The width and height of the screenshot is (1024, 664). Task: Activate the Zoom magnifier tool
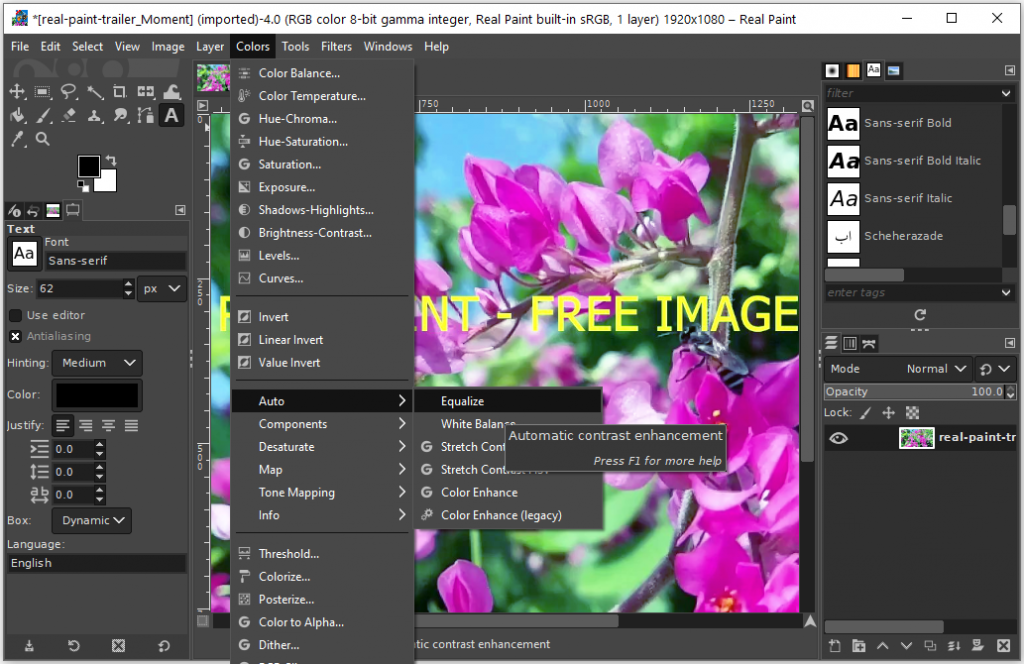(43, 140)
